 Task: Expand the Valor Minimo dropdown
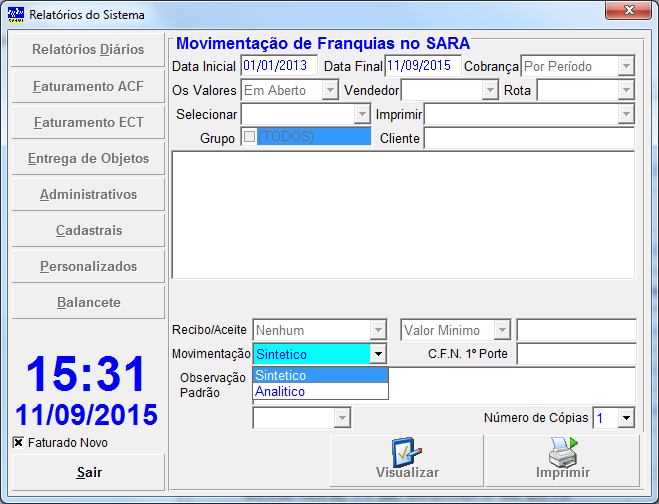coord(502,330)
